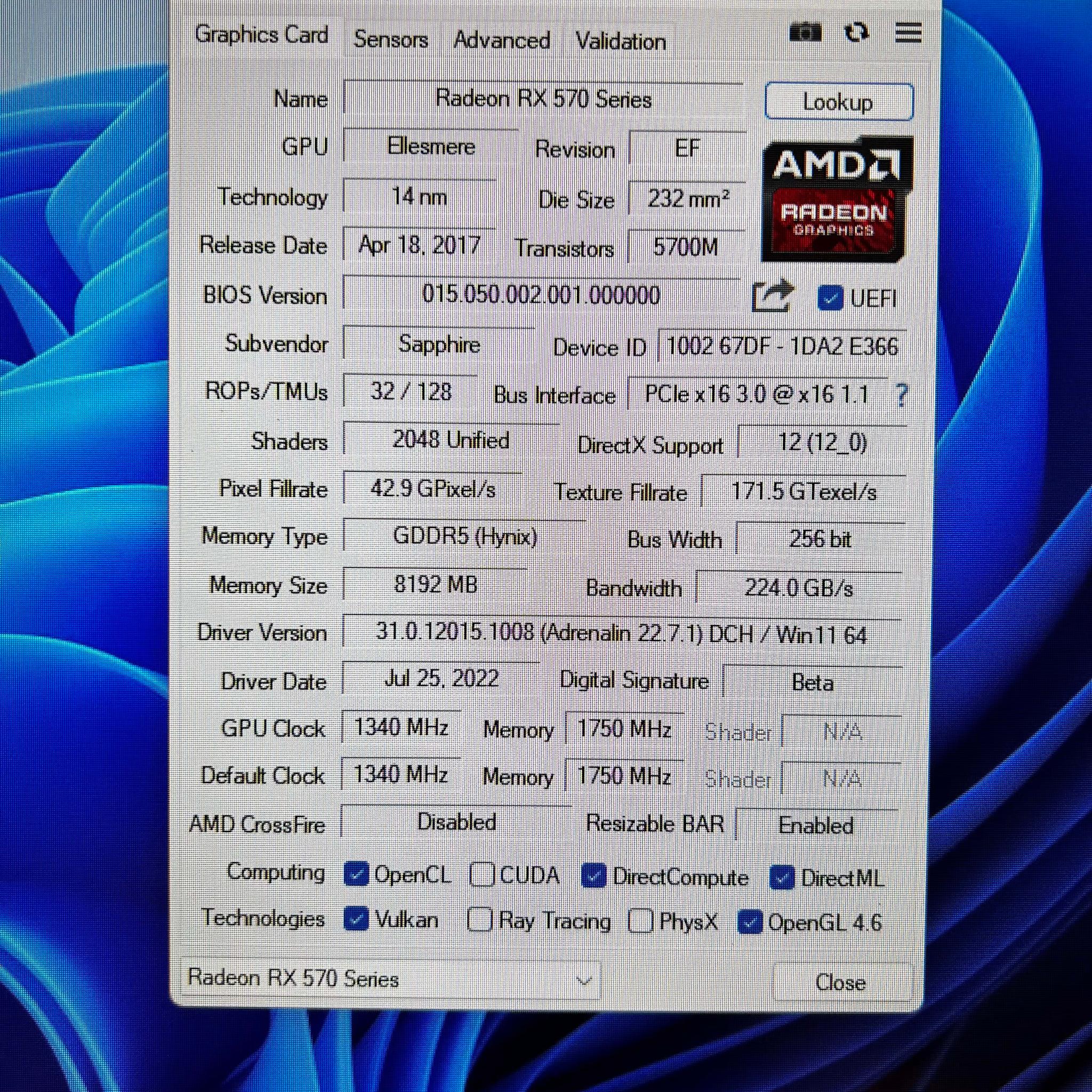This screenshot has height=1092, width=1092.
Task: Click the Texture Fillrate value 171.5 GTexel/s
Action: (x=804, y=491)
